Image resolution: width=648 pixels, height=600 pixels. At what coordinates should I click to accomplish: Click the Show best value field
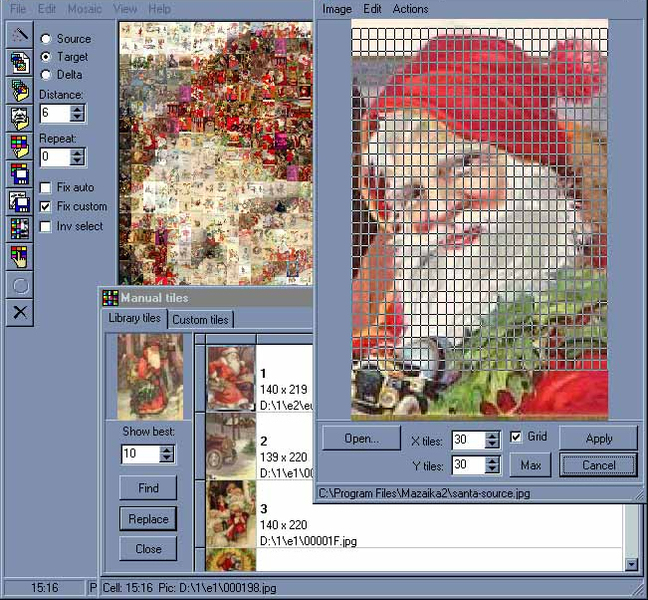coord(141,454)
